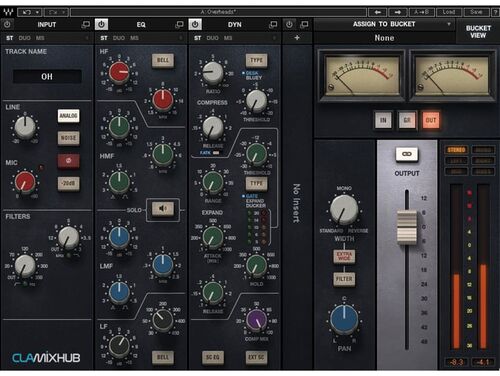Click the red HF gain knob
The width and height of the screenshot is (500, 376).
click(x=119, y=72)
